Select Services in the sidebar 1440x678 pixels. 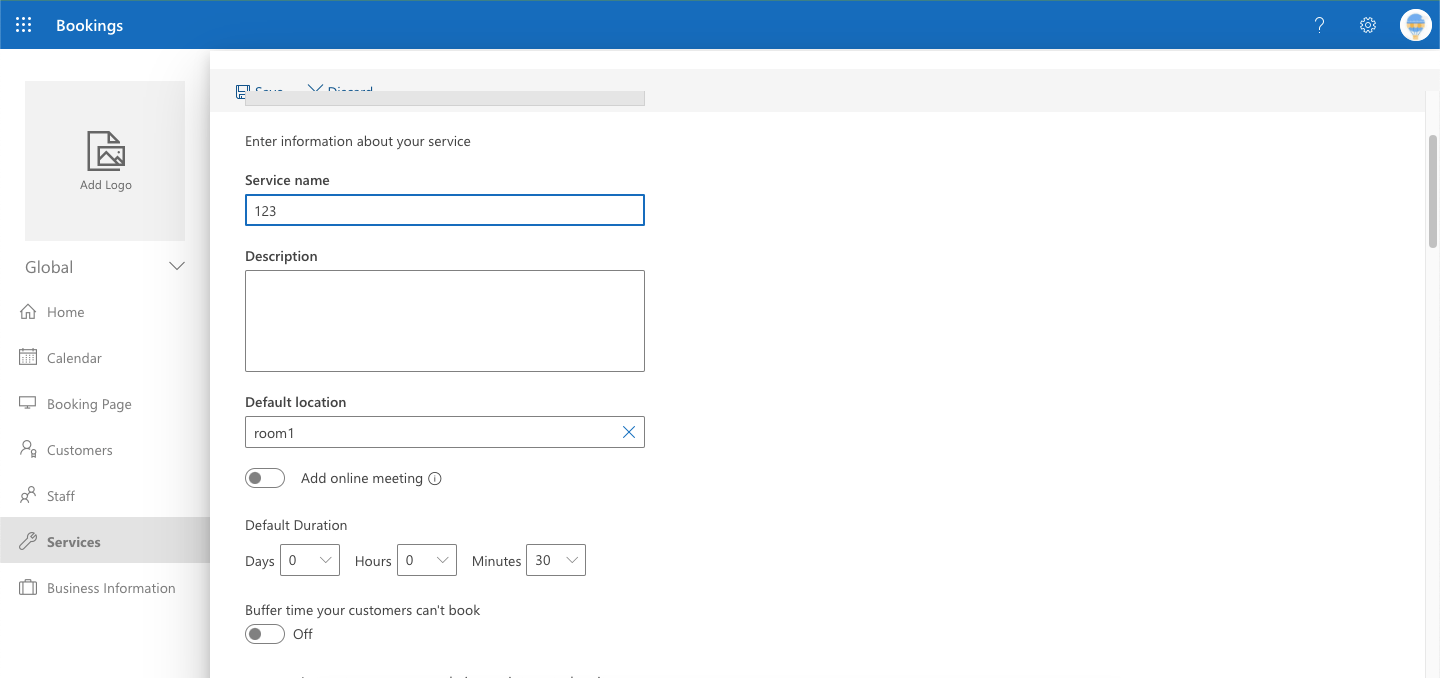105,541
